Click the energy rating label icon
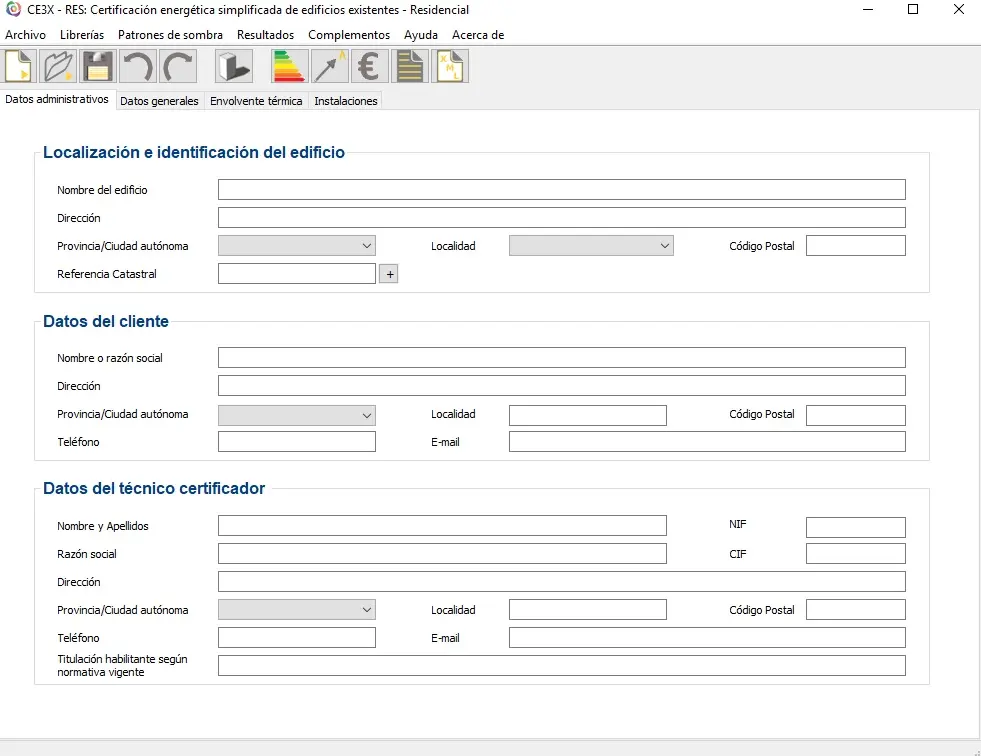981x756 pixels. pyautogui.click(x=289, y=66)
